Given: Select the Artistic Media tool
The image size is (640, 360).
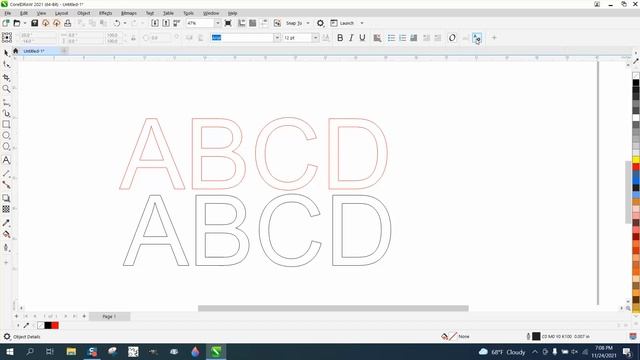Looking at the screenshot, I should [x=6, y=113].
